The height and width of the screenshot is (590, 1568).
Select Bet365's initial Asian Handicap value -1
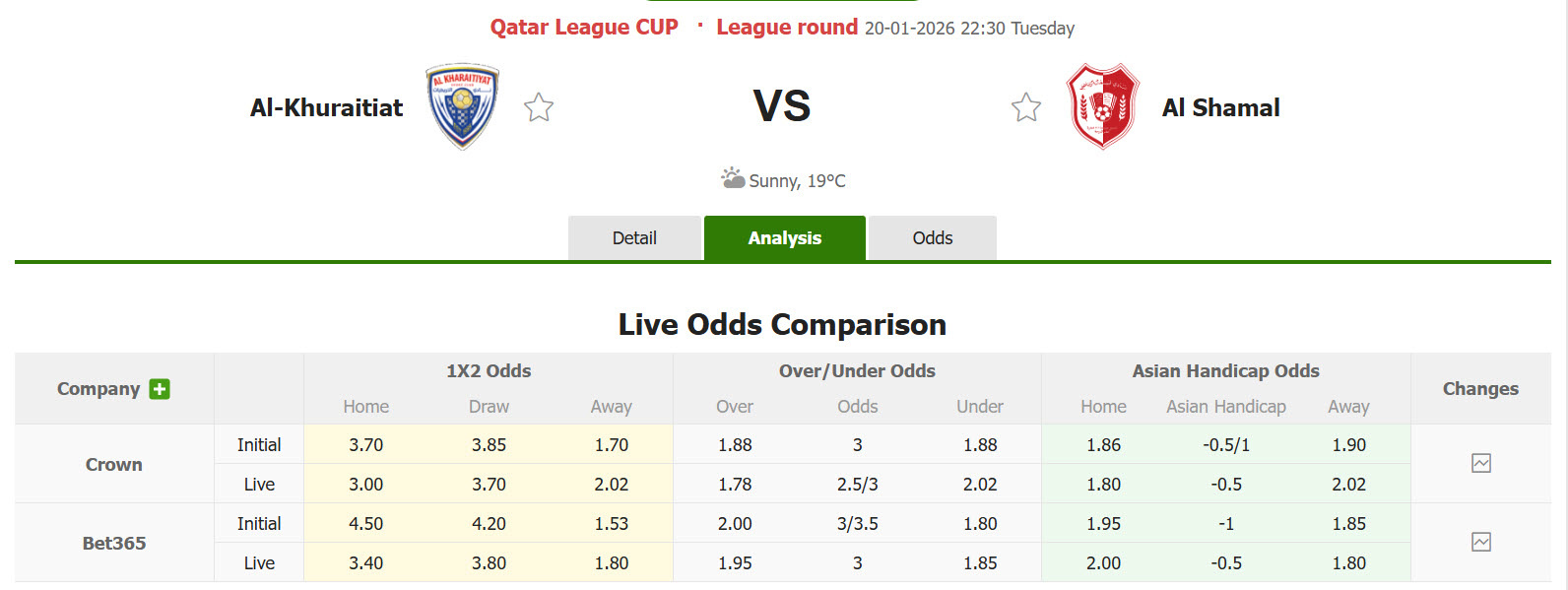click(1226, 523)
